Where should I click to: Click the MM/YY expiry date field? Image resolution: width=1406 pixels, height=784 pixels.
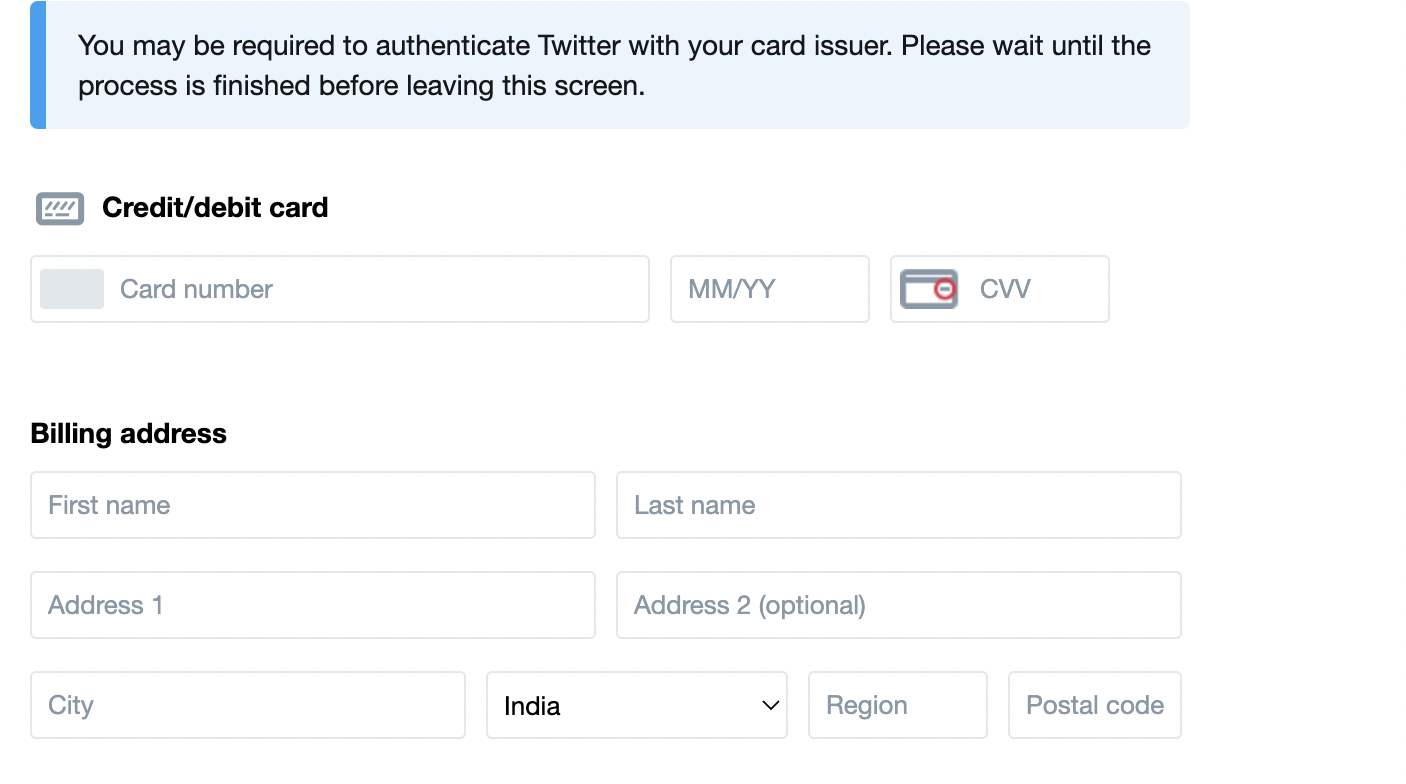[x=769, y=289]
